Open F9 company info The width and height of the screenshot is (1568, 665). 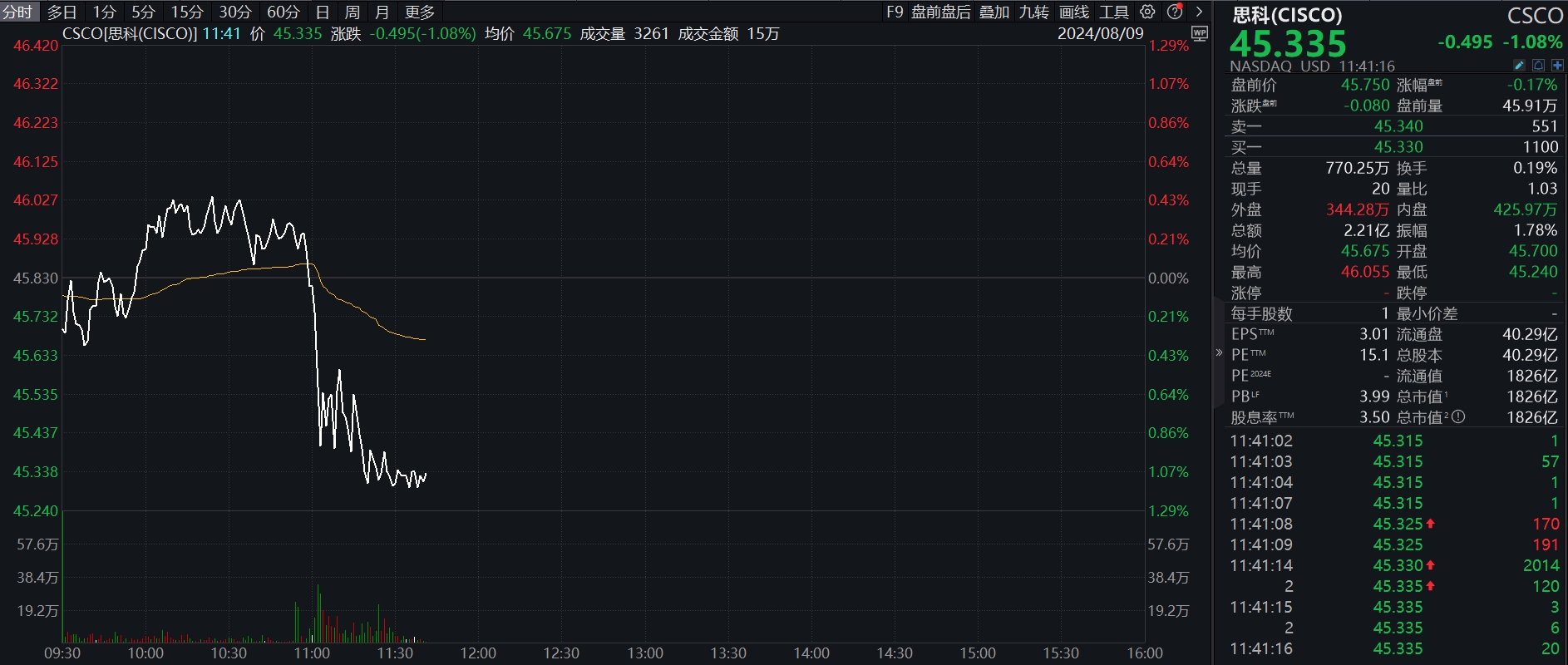point(895,12)
